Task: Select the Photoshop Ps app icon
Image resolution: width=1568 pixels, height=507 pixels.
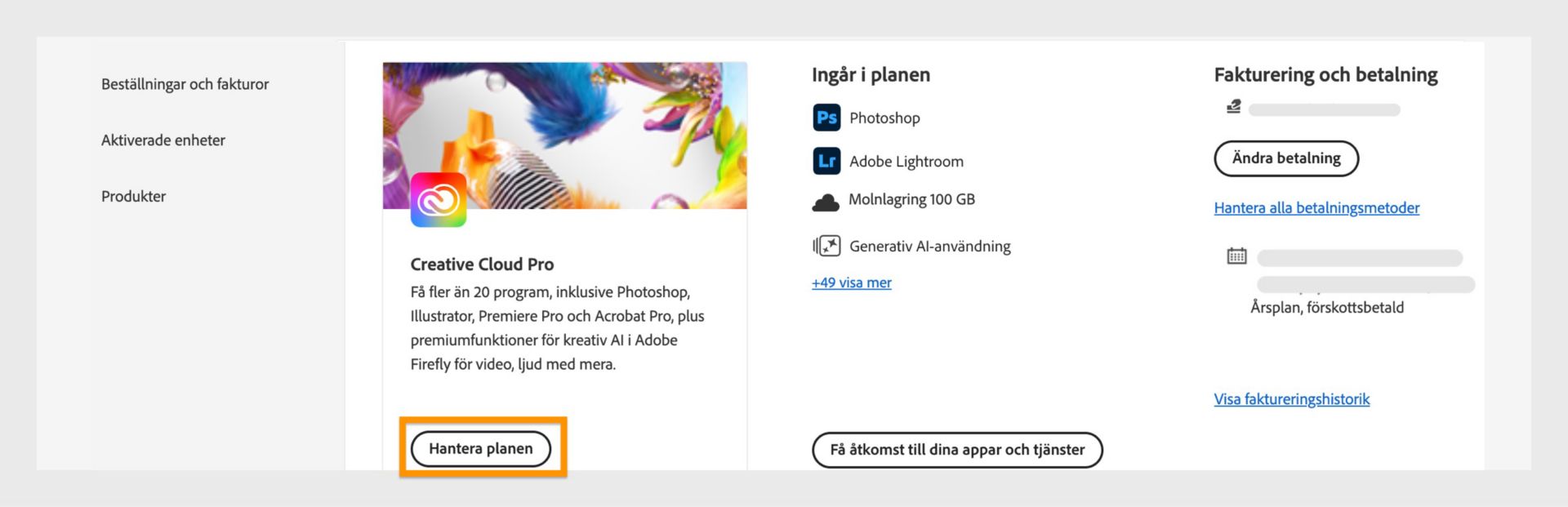Action: (826, 117)
